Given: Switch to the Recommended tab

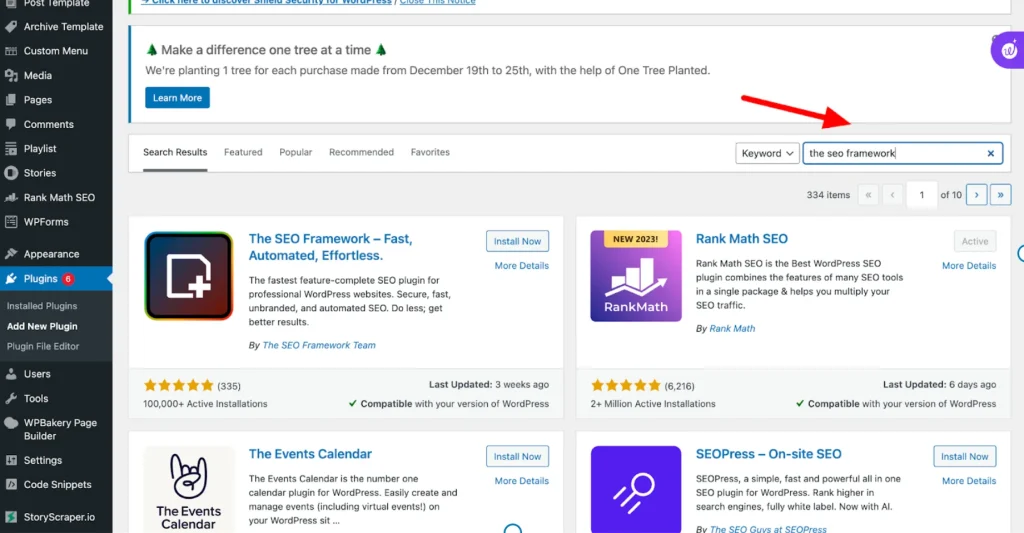Looking at the screenshot, I should 361,152.
